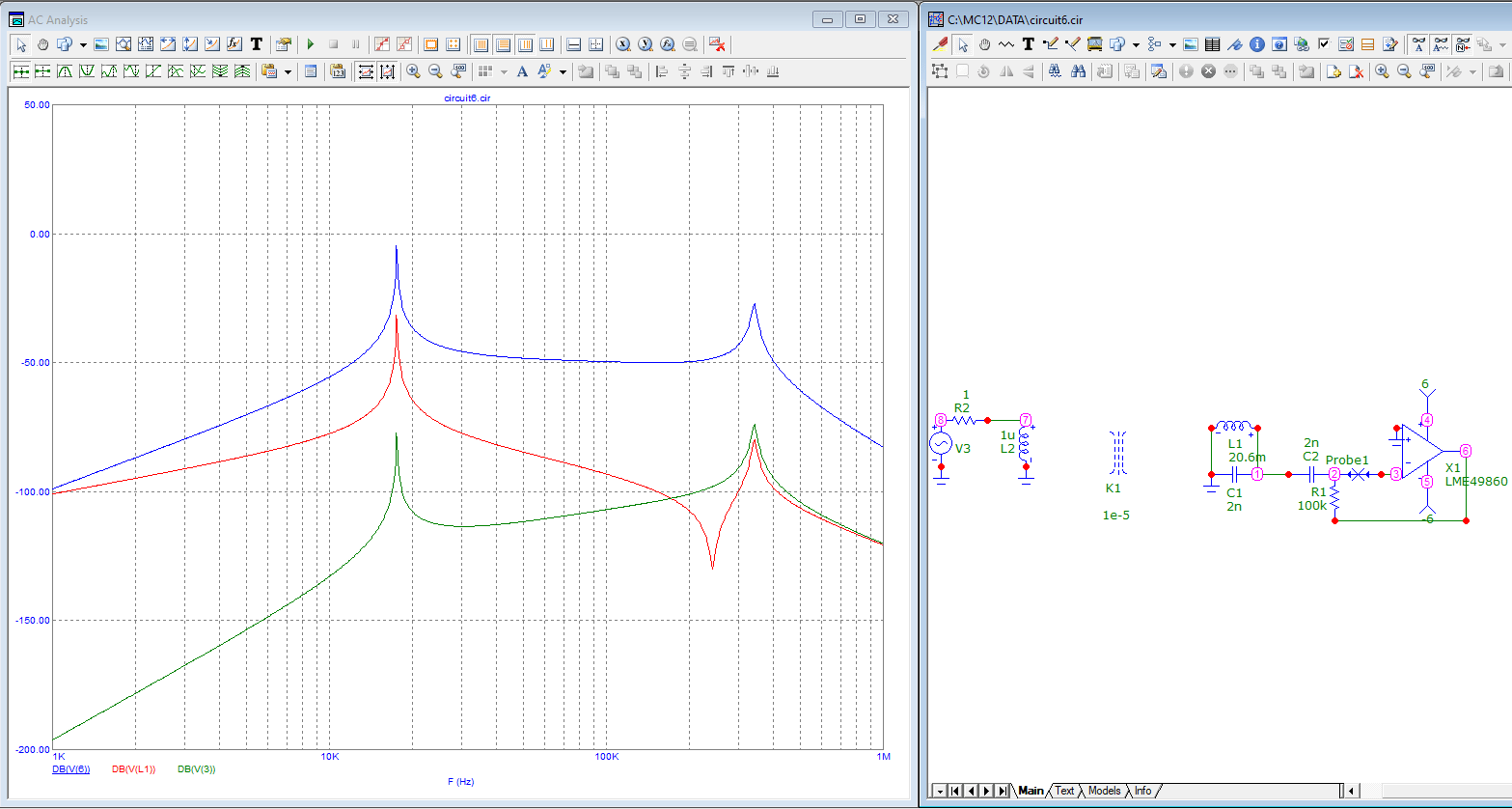Open dropdown arrow next to font color icon
Screen dimensions: 1512x809
click(563, 70)
